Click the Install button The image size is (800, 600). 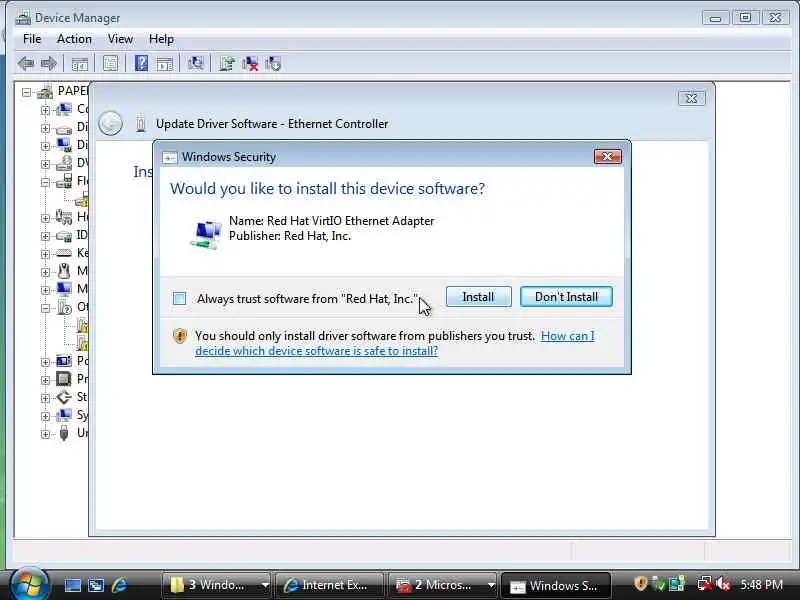point(479,296)
